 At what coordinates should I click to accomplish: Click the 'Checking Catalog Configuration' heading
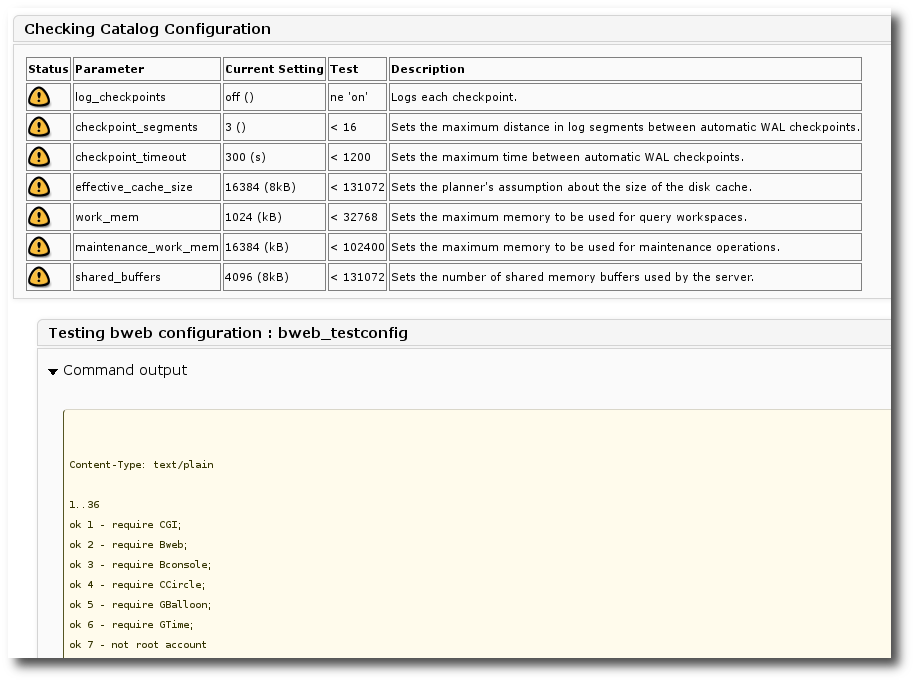coord(148,29)
